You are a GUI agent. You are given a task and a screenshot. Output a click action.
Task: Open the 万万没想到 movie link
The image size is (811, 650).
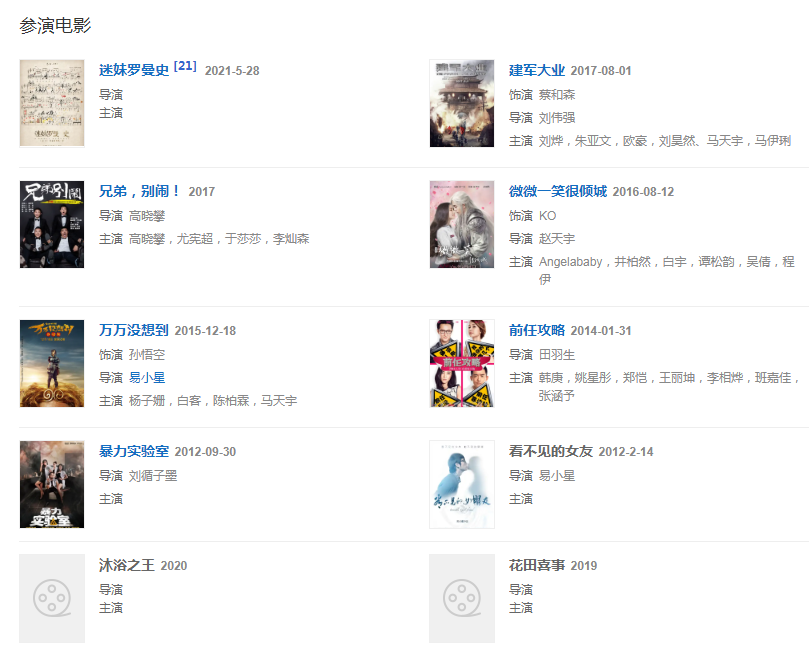134,330
